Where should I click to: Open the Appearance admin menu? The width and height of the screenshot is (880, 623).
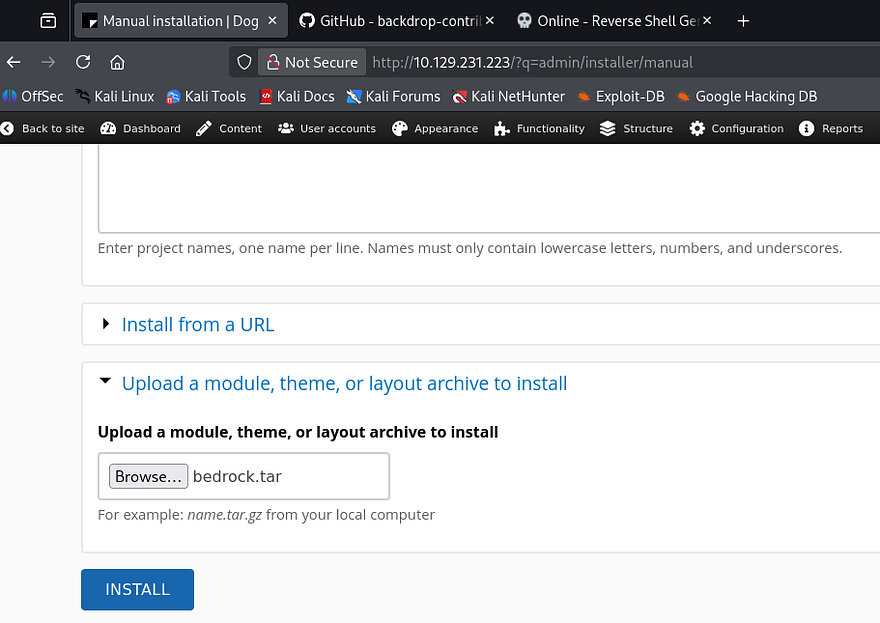click(x=435, y=128)
